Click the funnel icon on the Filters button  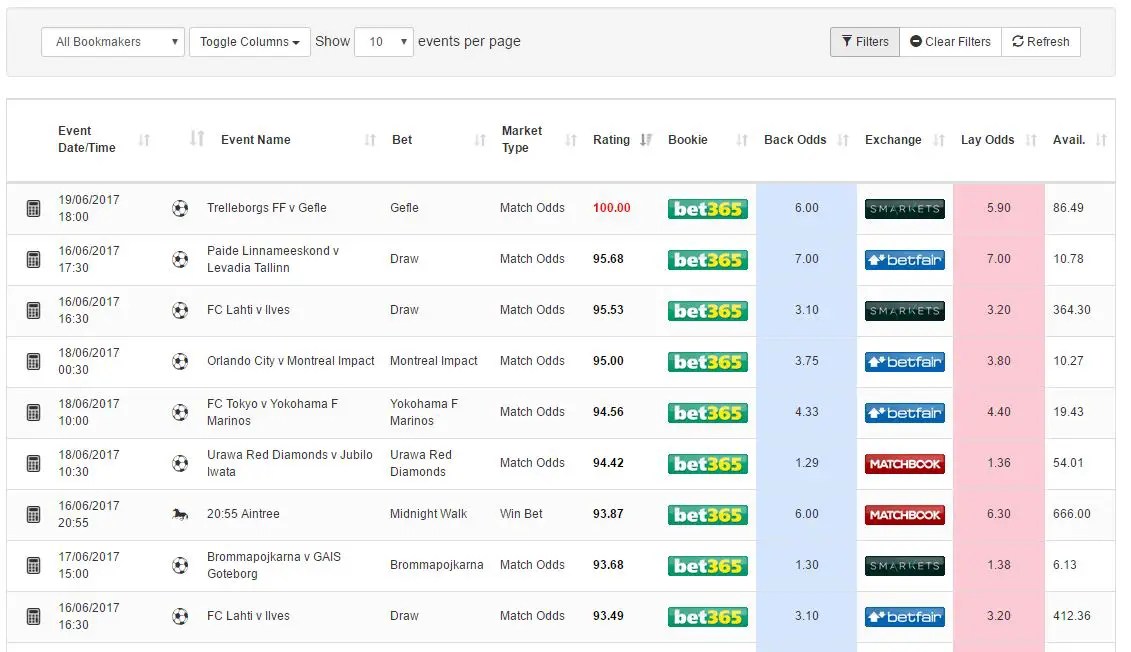point(848,42)
